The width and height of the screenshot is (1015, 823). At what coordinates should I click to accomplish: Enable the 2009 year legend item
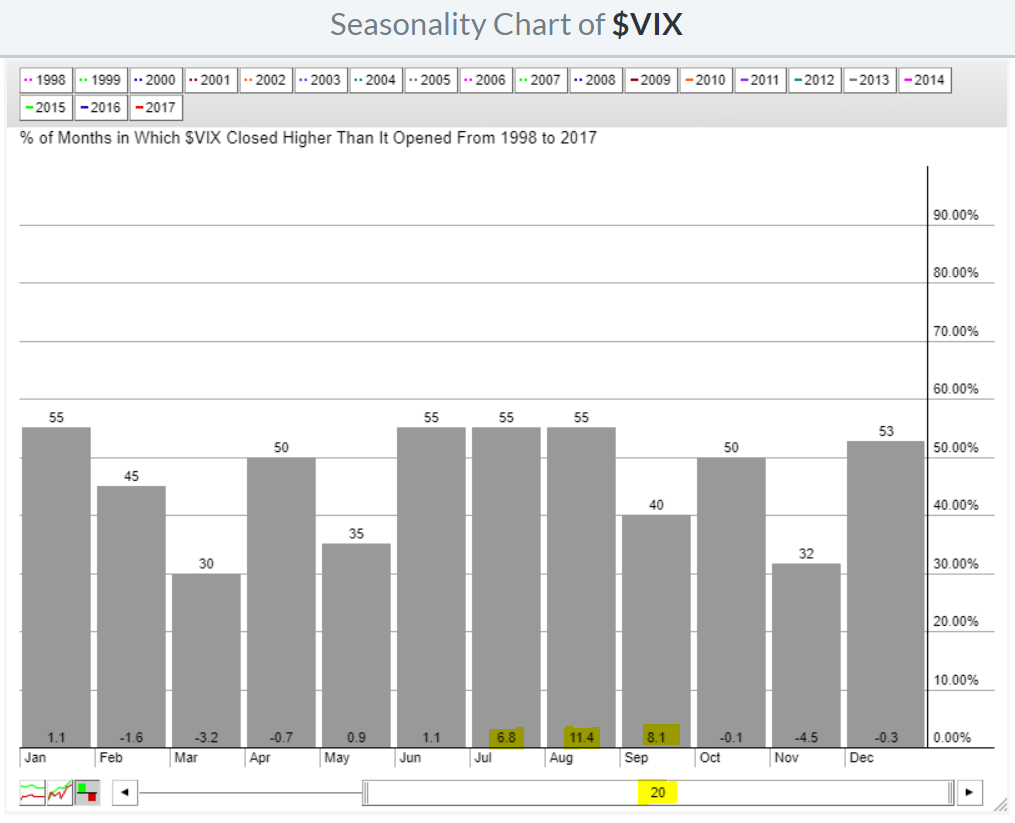pyautogui.click(x=651, y=80)
